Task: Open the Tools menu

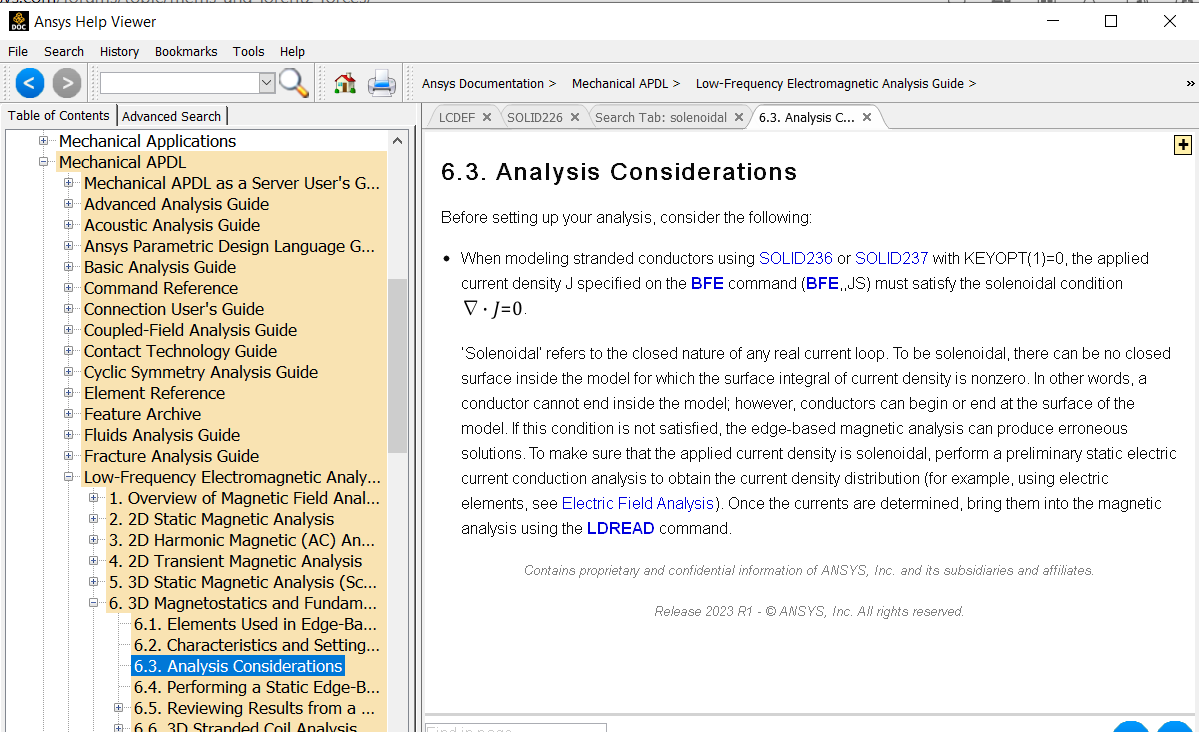Action: pos(249,51)
